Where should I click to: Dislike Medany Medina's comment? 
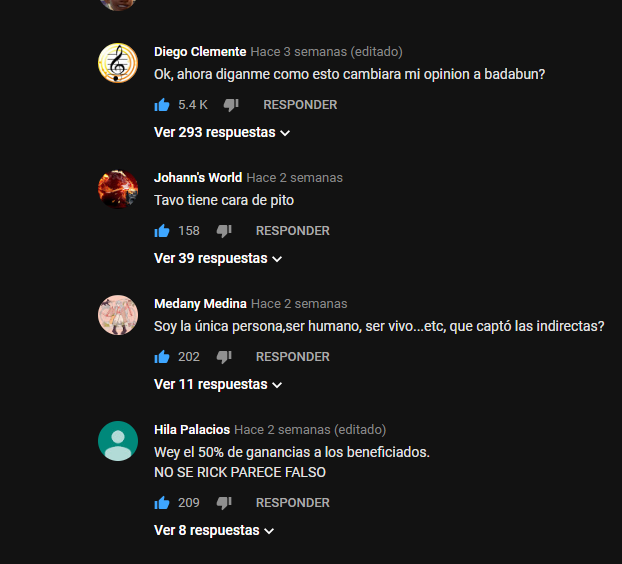point(224,357)
